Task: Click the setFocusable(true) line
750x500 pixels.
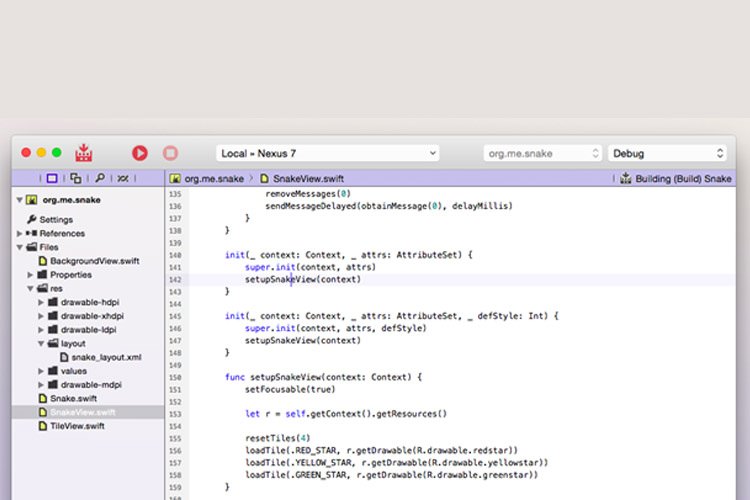Action: coord(290,389)
